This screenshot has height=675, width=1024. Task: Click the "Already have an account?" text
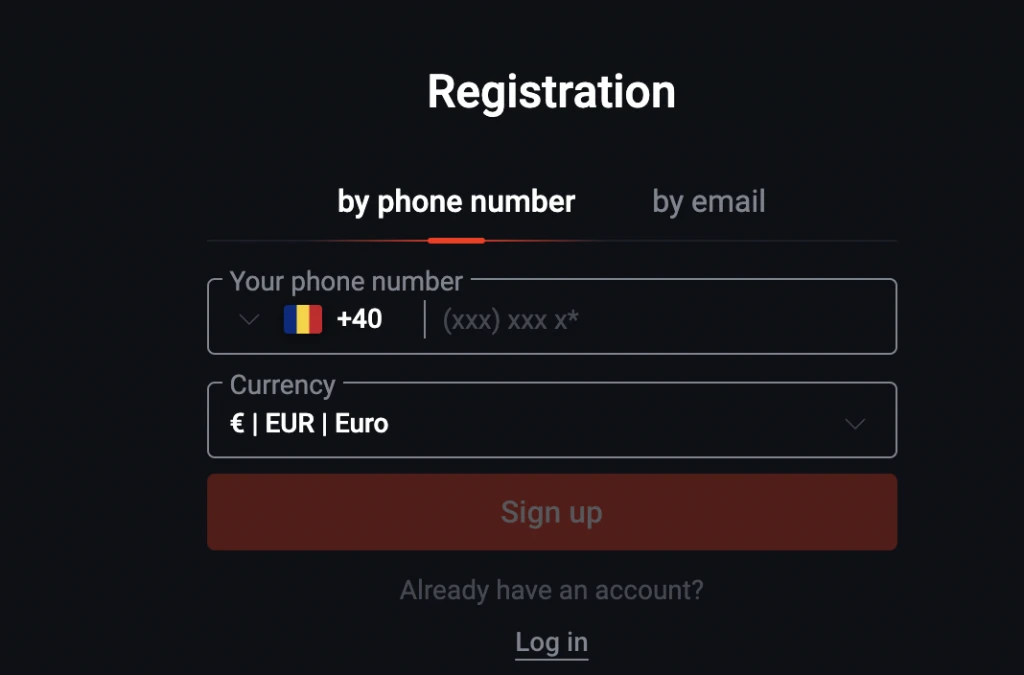[x=551, y=590]
